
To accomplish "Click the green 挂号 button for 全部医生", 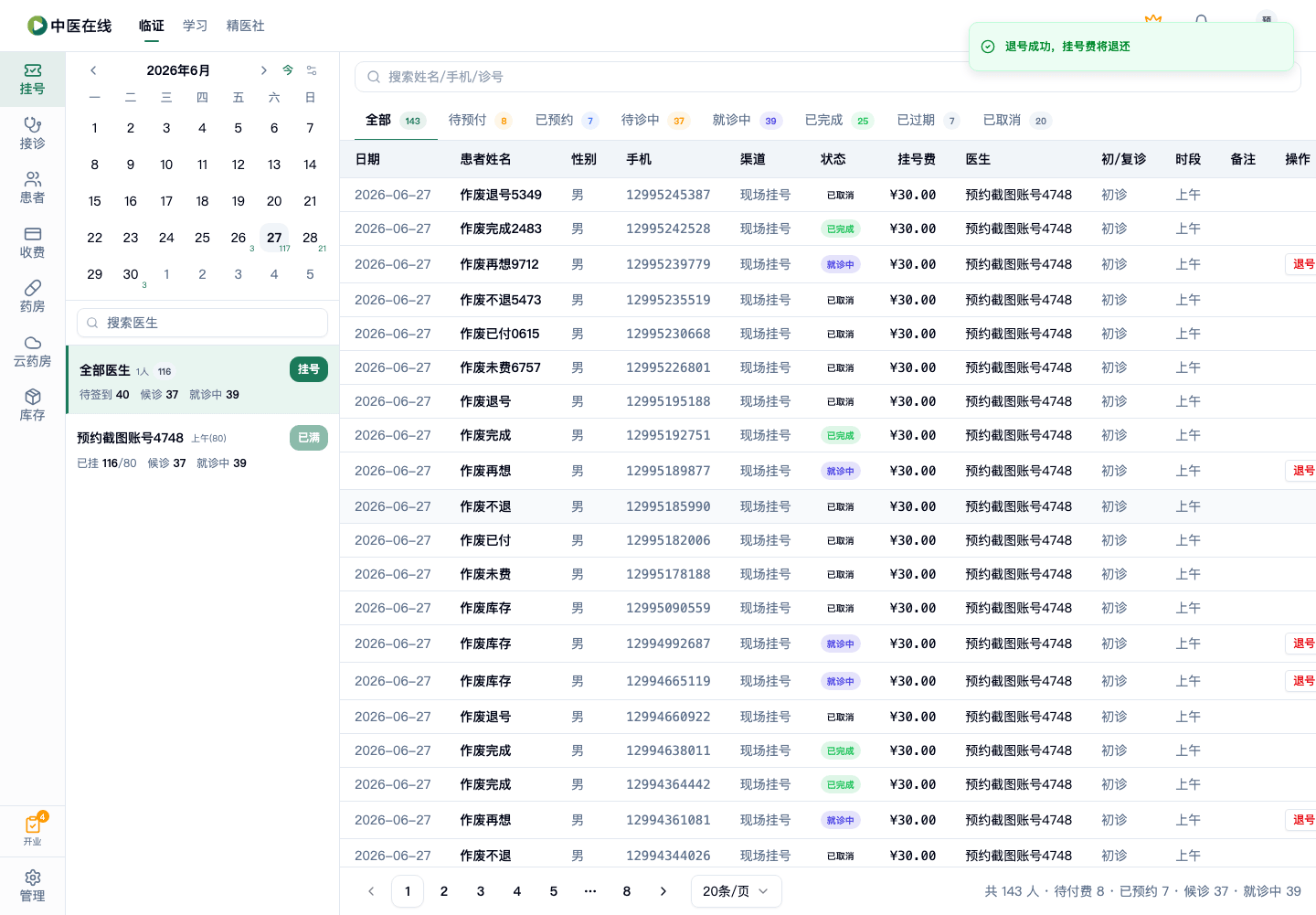I will click(309, 369).
